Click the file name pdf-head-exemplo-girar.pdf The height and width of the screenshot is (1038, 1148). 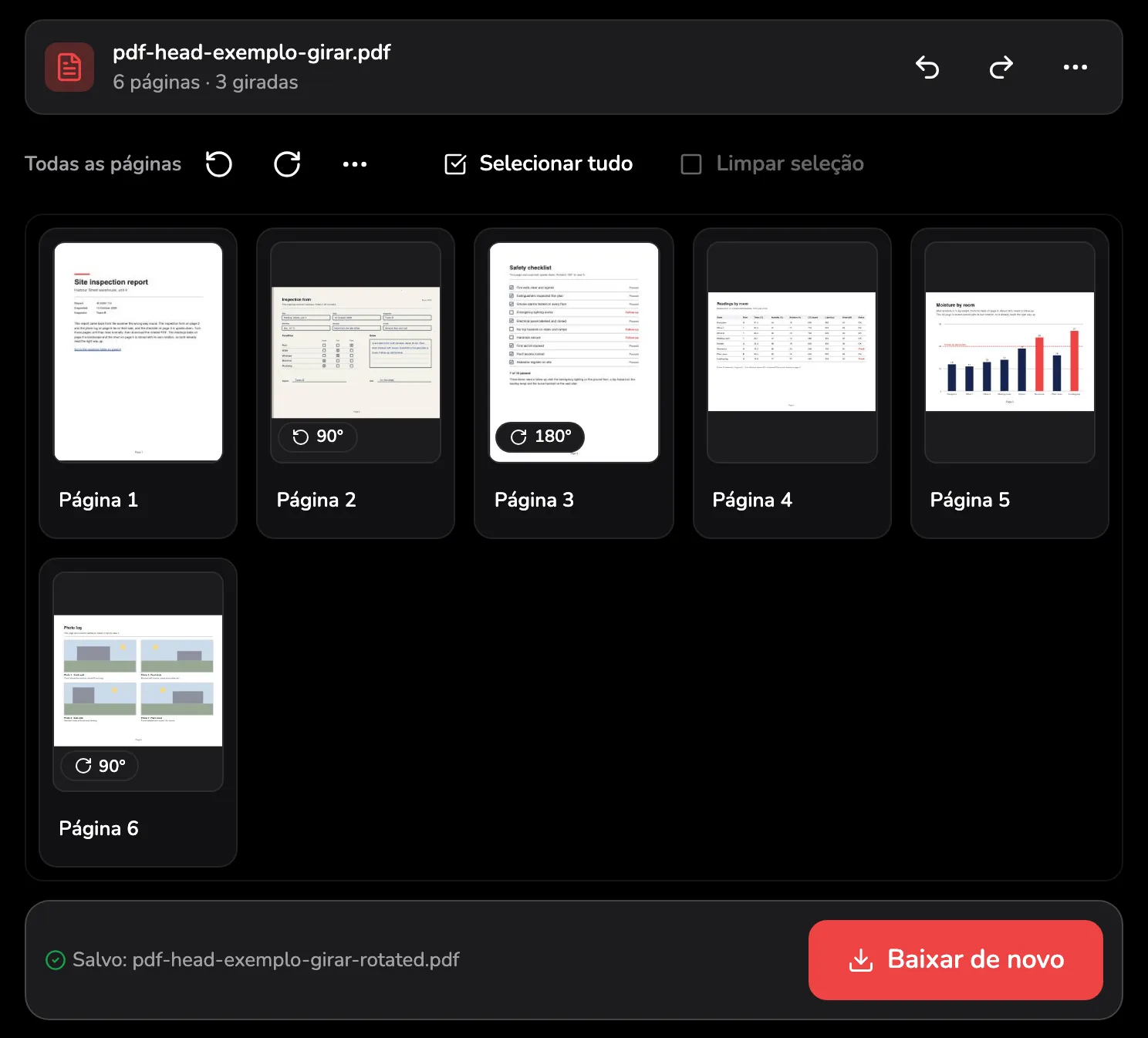point(252,52)
